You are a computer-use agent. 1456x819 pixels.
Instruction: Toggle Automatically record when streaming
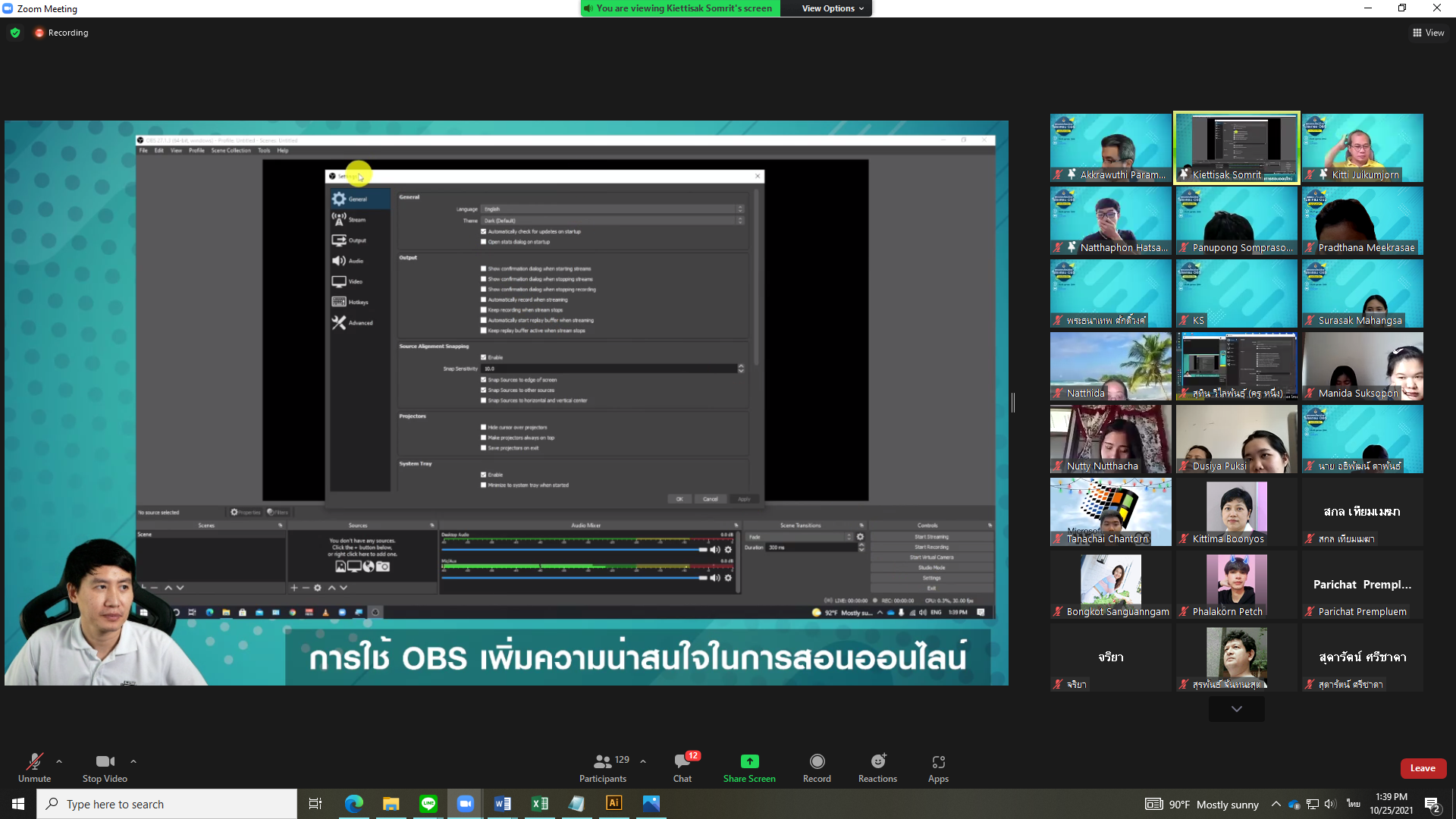tap(484, 300)
